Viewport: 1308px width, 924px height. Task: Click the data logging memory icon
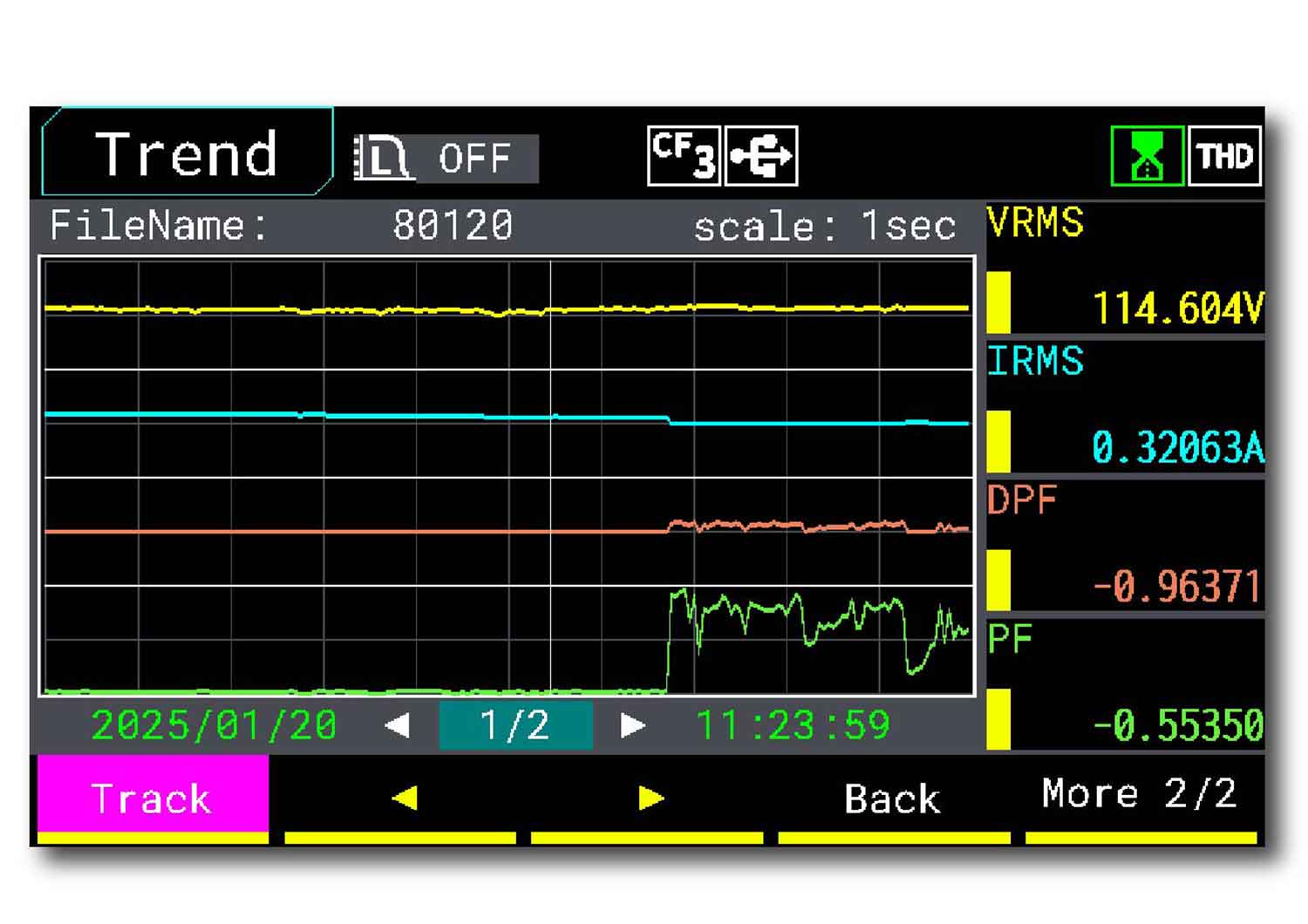pyautogui.click(x=382, y=159)
